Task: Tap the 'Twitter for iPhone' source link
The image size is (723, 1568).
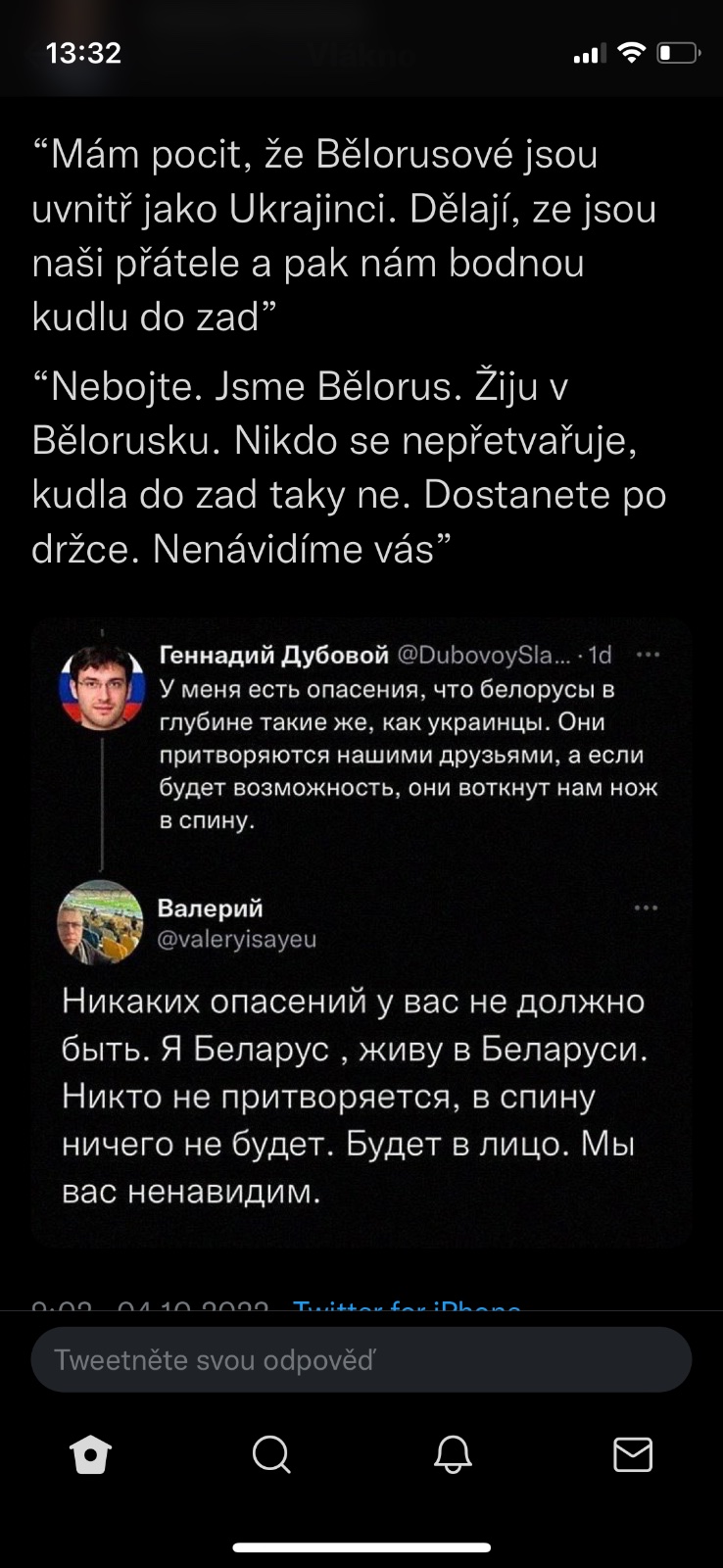Action: point(407,1307)
